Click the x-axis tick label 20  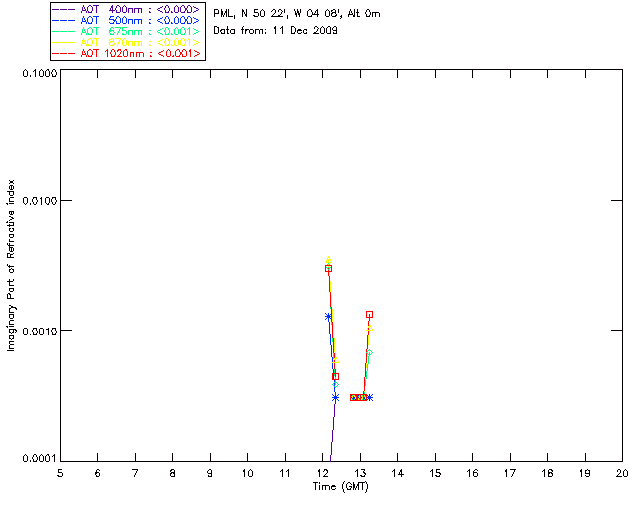[622, 473]
